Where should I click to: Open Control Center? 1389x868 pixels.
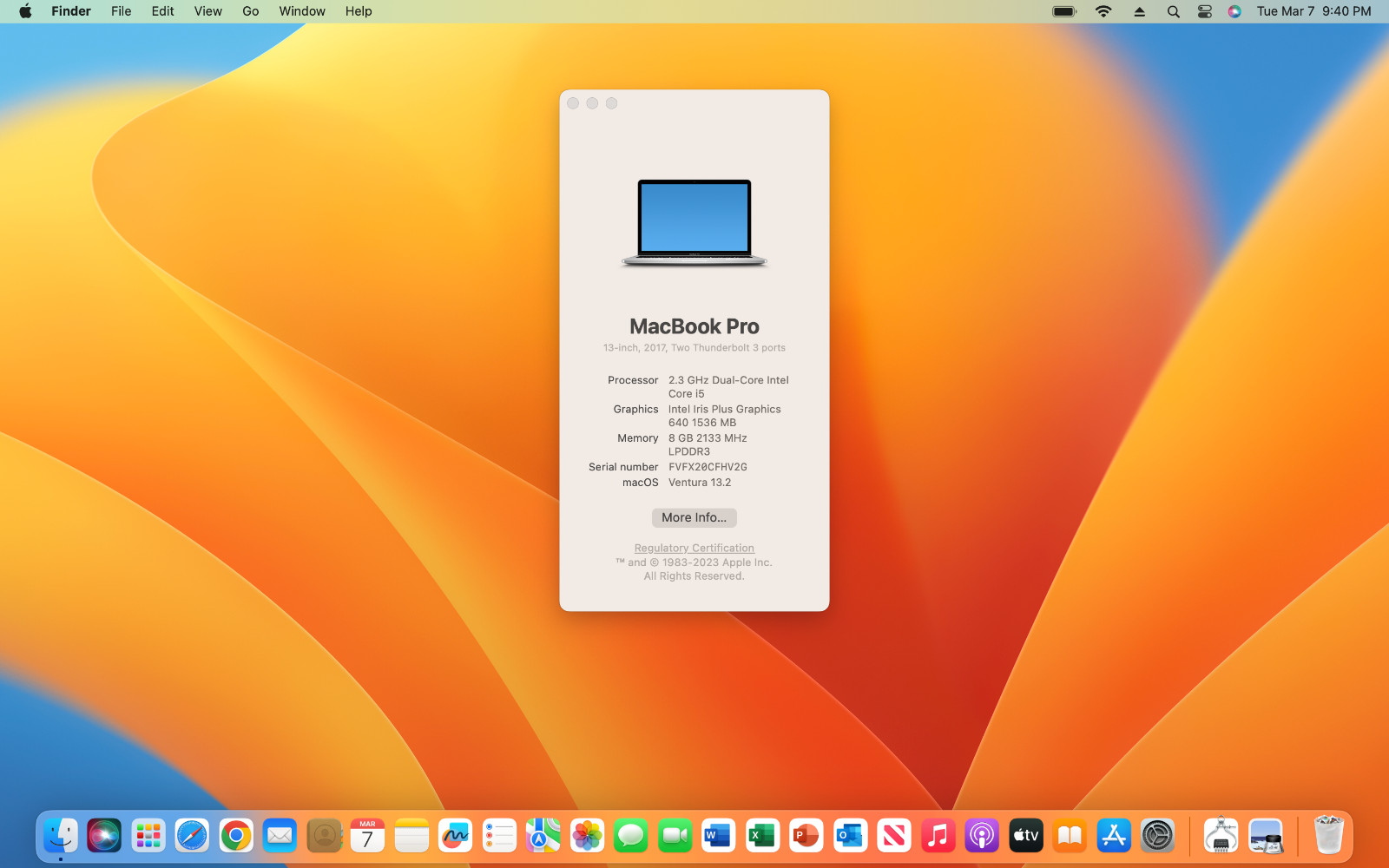point(1204,11)
